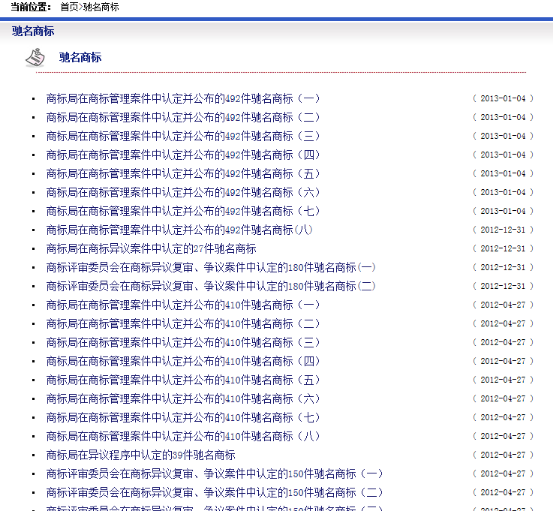Viewport: 554px width, 512px height.
Task: Open 410件驰名商标(六) article link
Action: click(183, 399)
